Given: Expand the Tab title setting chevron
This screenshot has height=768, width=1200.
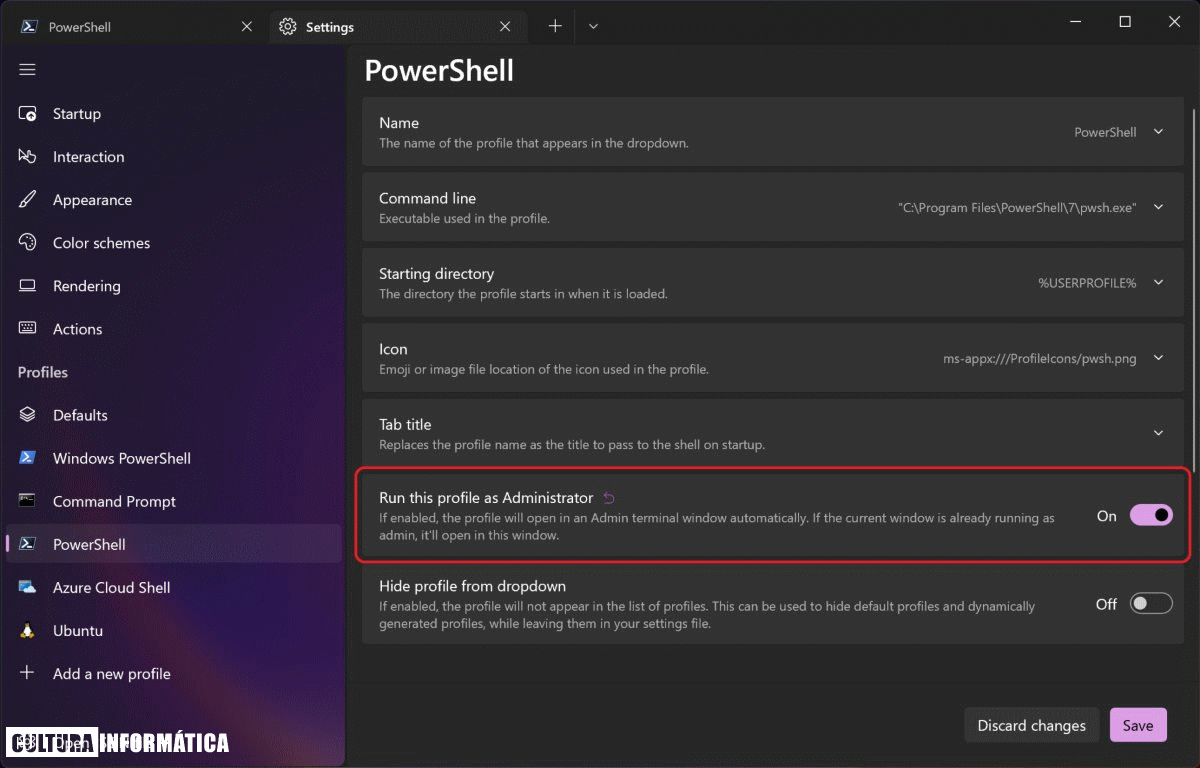Looking at the screenshot, I should [x=1159, y=433].
